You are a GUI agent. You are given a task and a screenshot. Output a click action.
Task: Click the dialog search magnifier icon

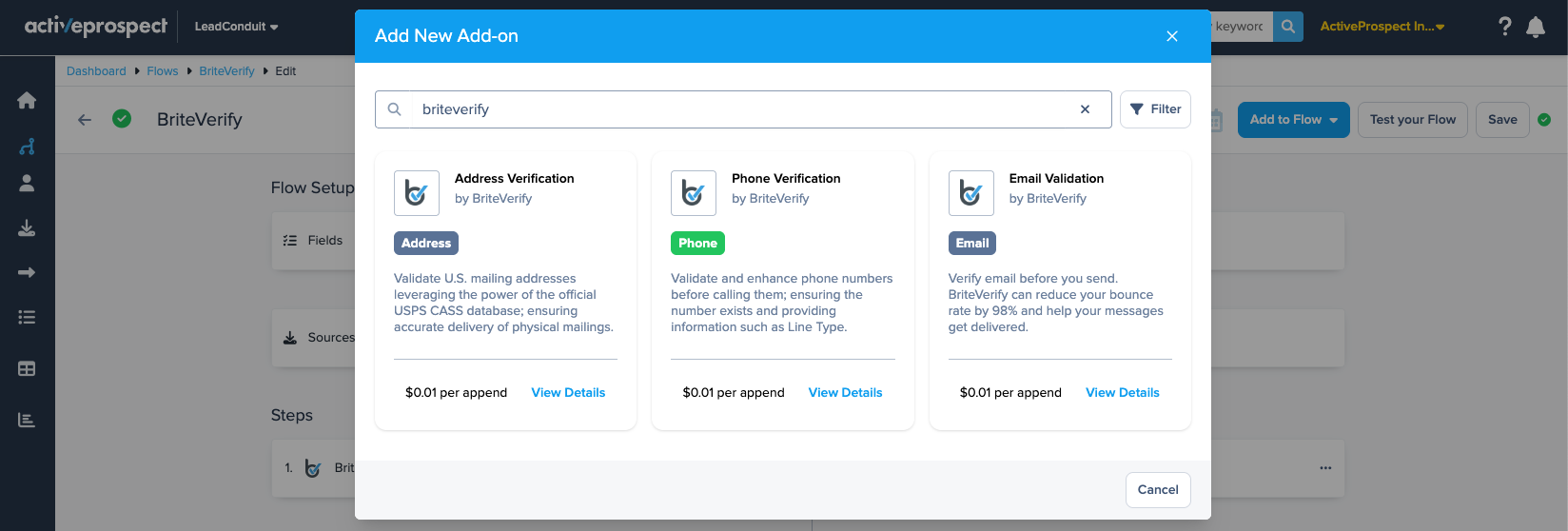coord(395,109)
